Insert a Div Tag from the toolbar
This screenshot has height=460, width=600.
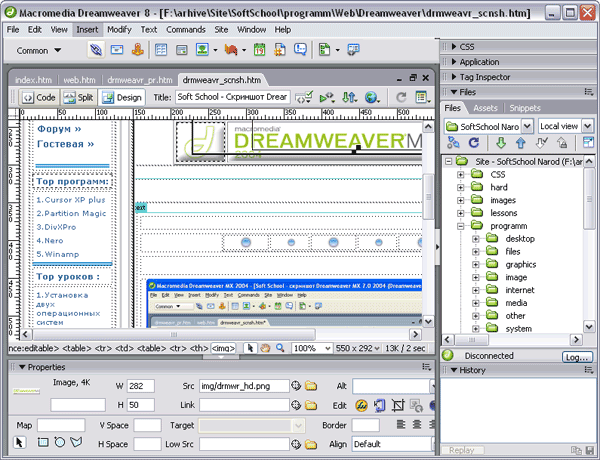pos(182,50)
